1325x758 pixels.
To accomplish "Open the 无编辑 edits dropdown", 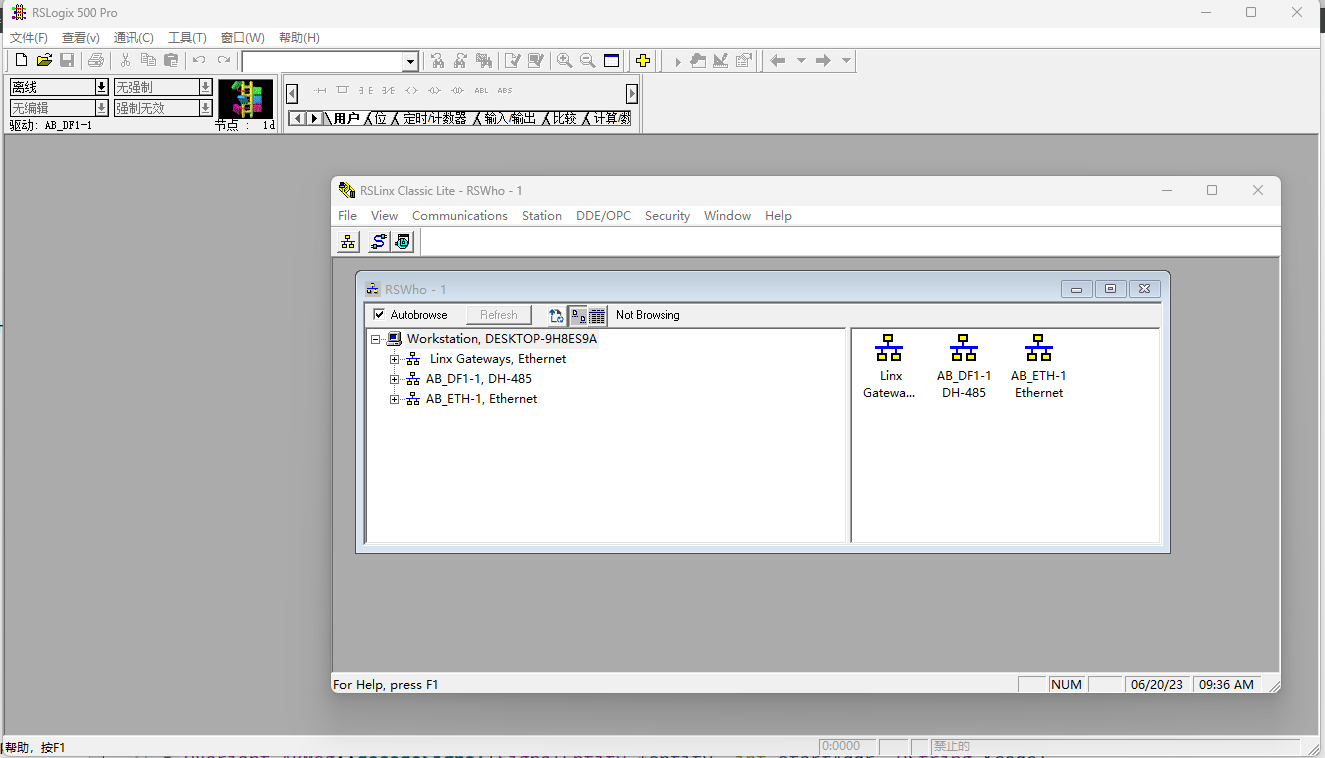I will pos(101,107).
